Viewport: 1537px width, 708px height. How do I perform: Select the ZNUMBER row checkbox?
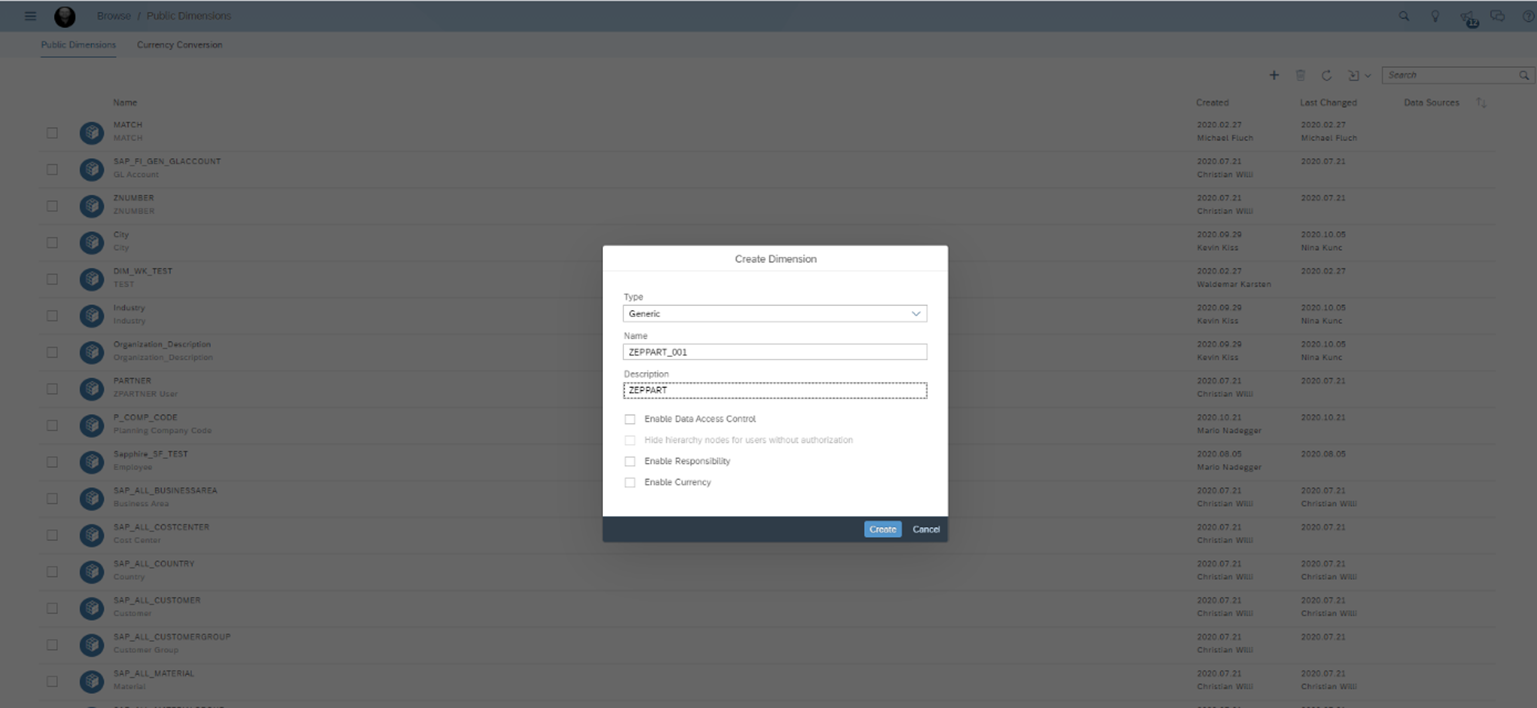pyautogui.click(x=52, y=205)
